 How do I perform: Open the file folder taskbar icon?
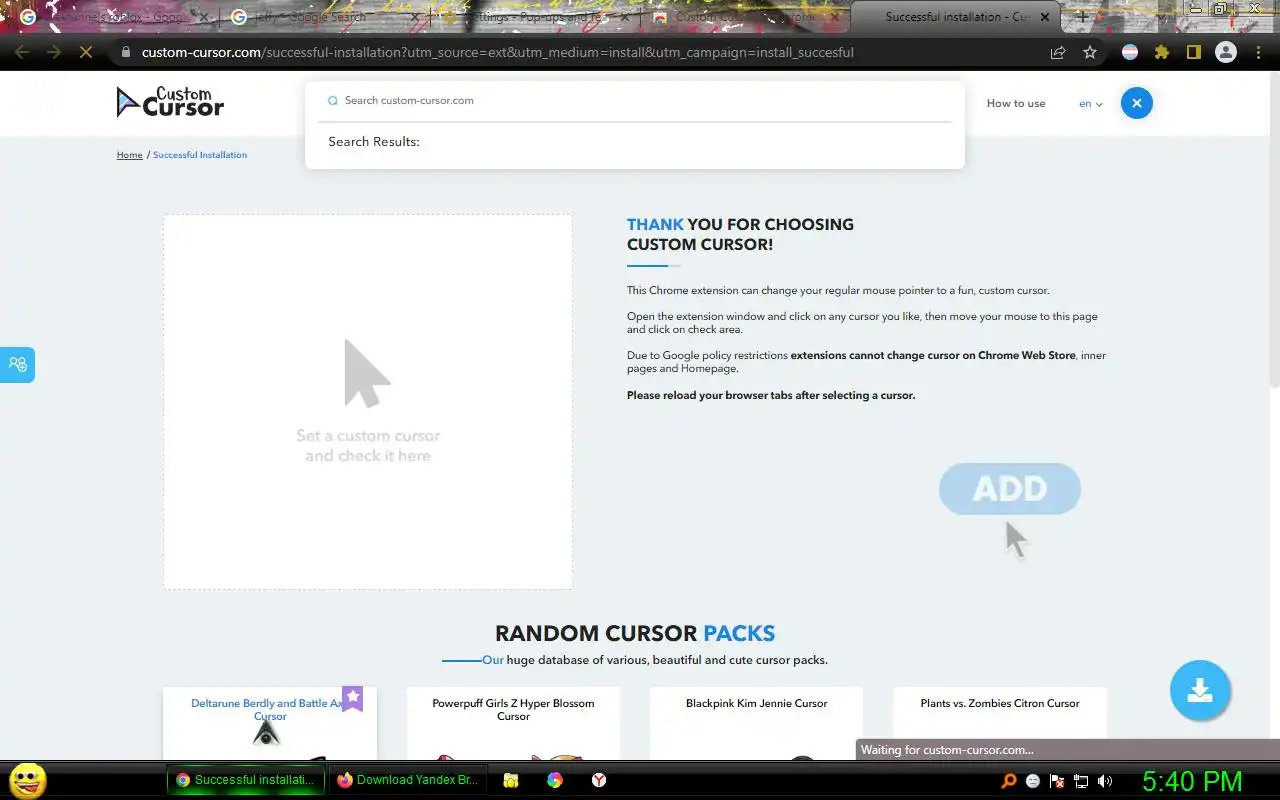(511, 780)
